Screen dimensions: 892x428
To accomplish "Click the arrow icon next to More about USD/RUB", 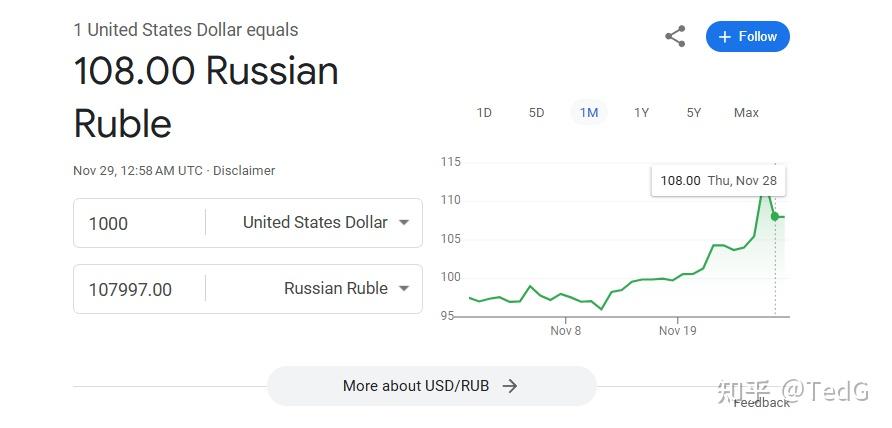I will pyautogui.click(x=510, y=386).
